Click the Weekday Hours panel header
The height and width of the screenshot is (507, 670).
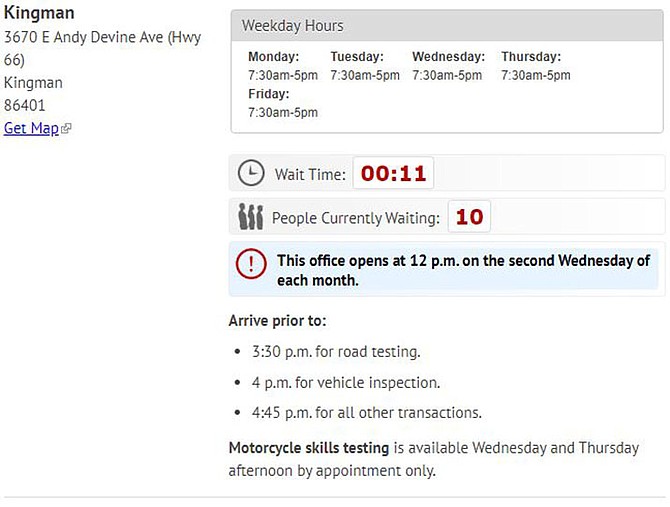pos(447,26)
